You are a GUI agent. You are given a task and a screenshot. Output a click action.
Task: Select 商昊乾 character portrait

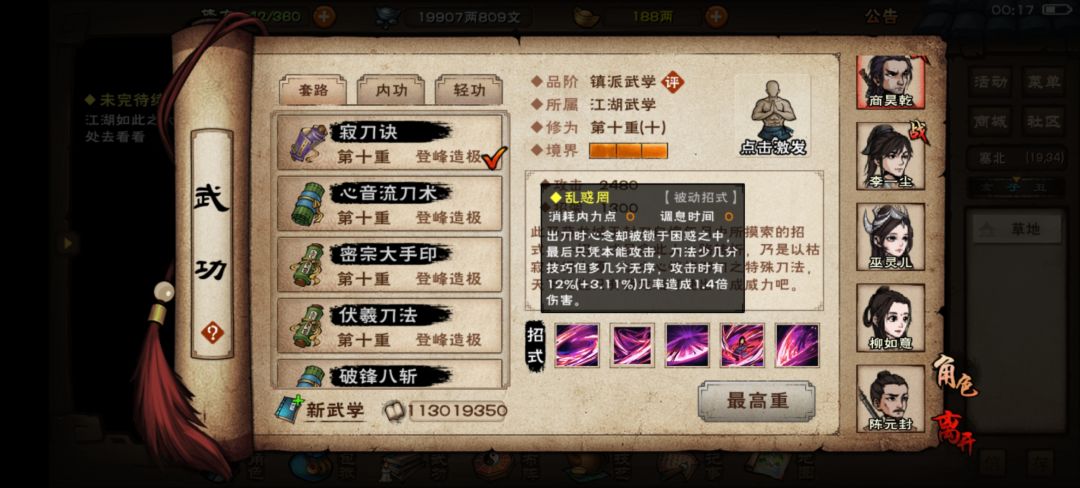point(890,82)
